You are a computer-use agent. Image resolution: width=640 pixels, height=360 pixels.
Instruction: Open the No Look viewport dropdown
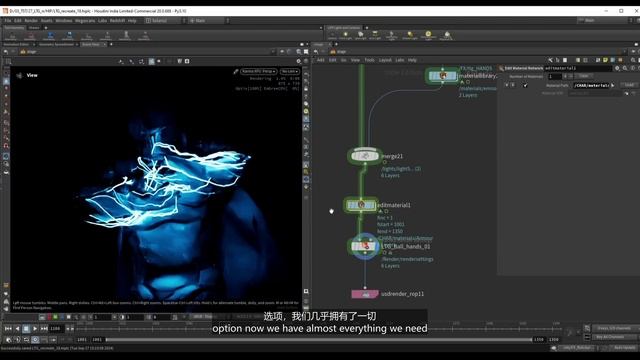tap(289, 71)
